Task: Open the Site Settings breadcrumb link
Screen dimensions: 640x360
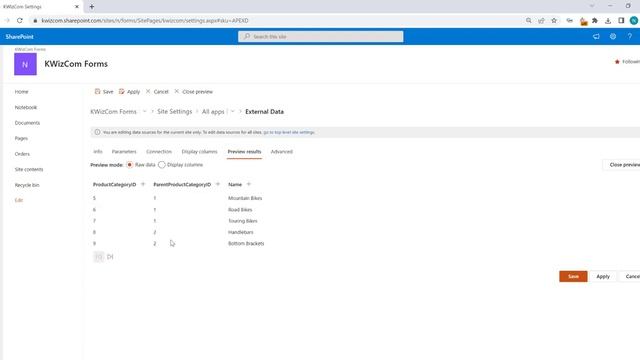Action: click(x=174, y=111)
